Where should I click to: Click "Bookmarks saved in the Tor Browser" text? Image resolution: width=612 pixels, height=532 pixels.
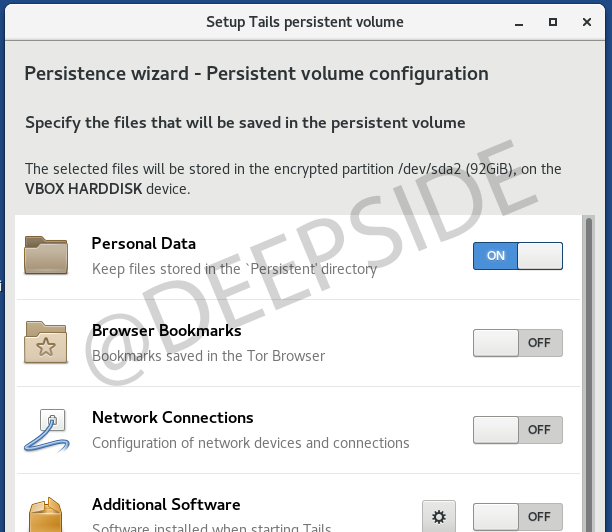(208, 356)
